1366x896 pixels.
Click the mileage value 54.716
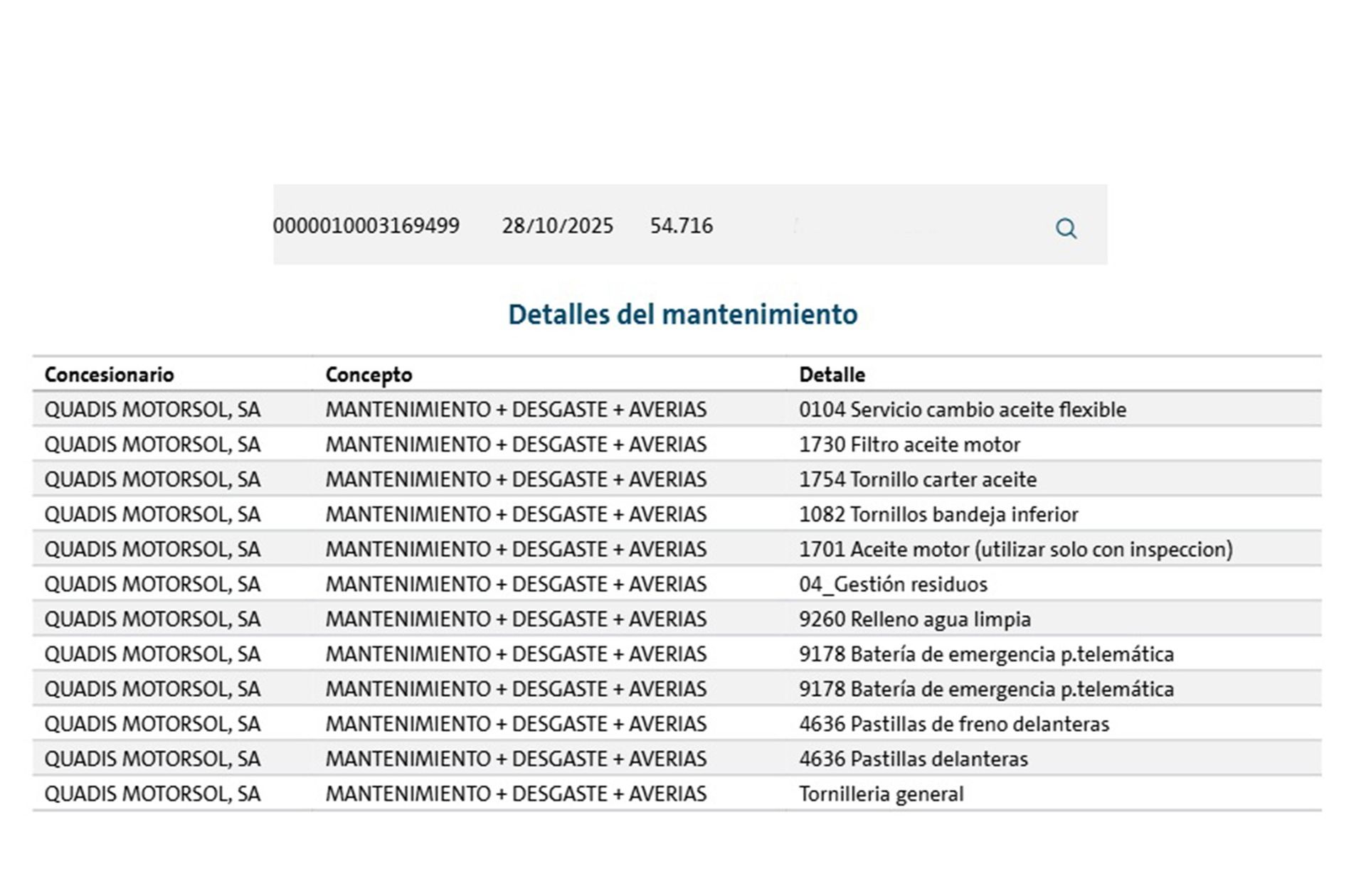click(681, 226)
